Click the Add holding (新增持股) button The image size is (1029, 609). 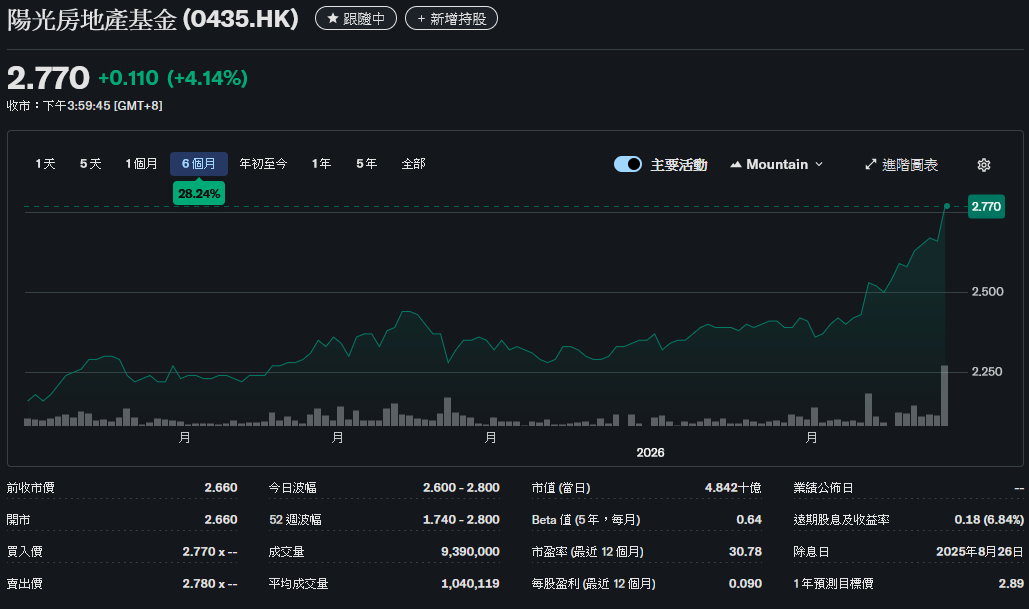click(x=451, y=19)
